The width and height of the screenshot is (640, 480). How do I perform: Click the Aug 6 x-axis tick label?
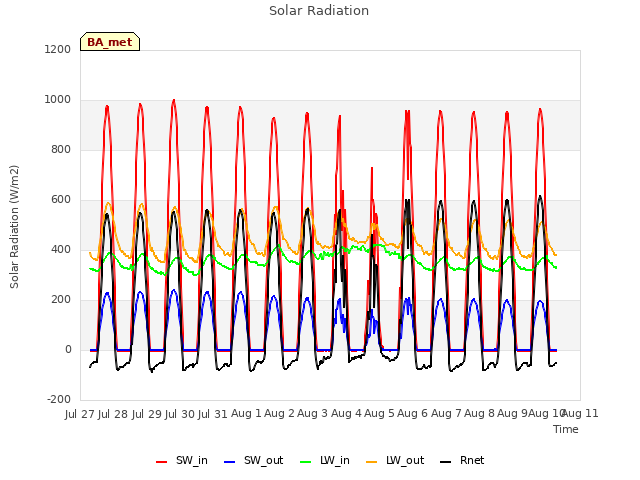pyautogui.click(x=412, y=414)
